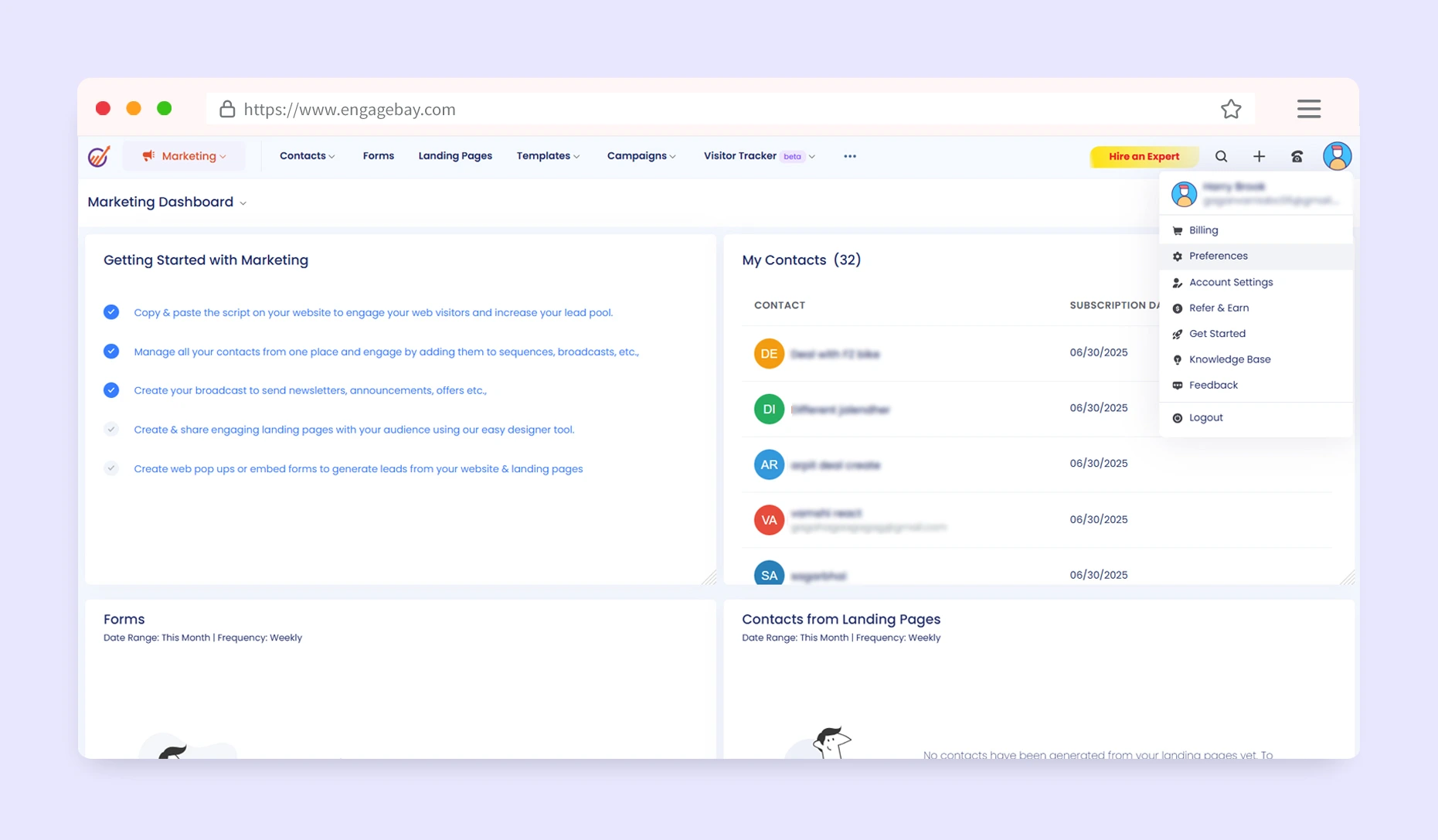
Task: Click the three-dots more navigation icon
Action: click(849, 156)
